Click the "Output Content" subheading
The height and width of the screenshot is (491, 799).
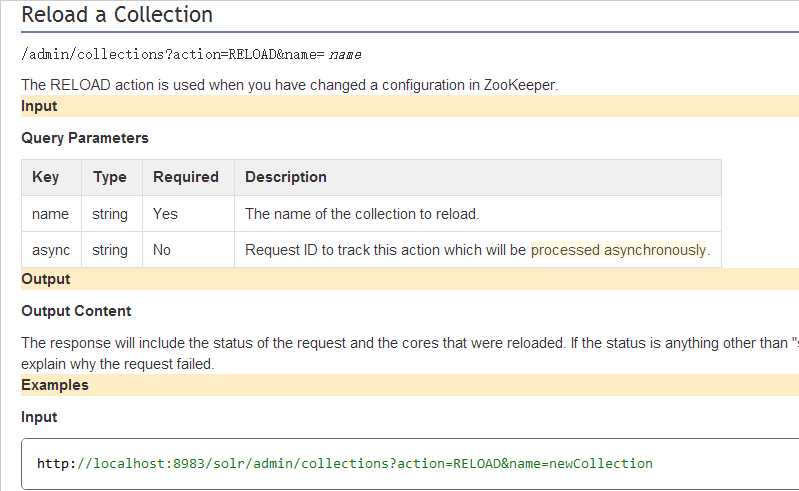click(76, 311)
